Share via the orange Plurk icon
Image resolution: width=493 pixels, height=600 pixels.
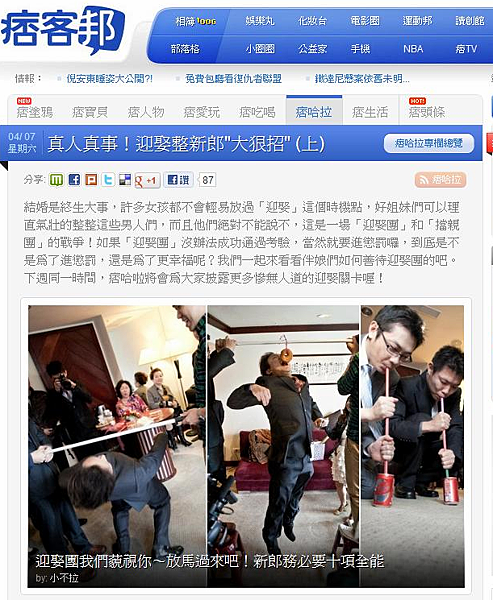91,179
